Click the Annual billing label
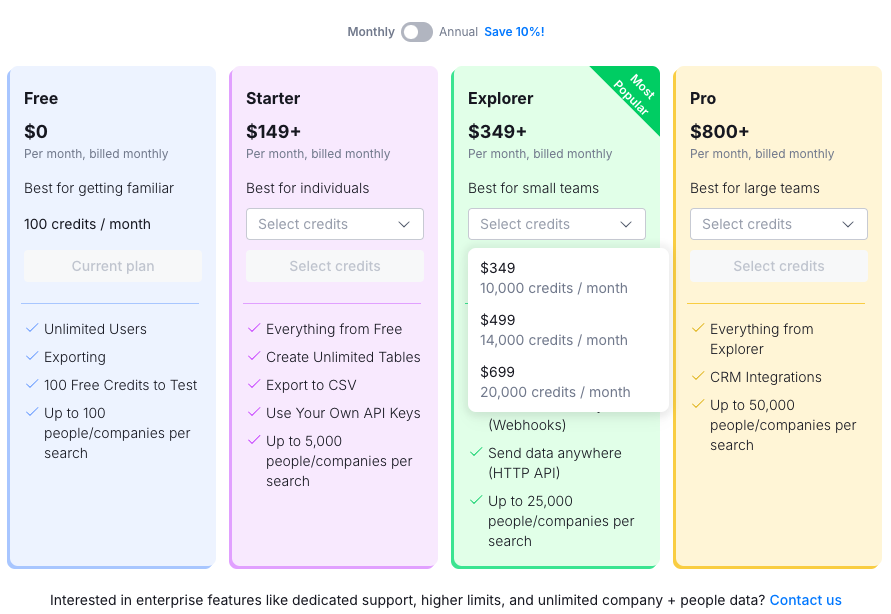Screen dimensions: 891x614 [x=458, y=32]
